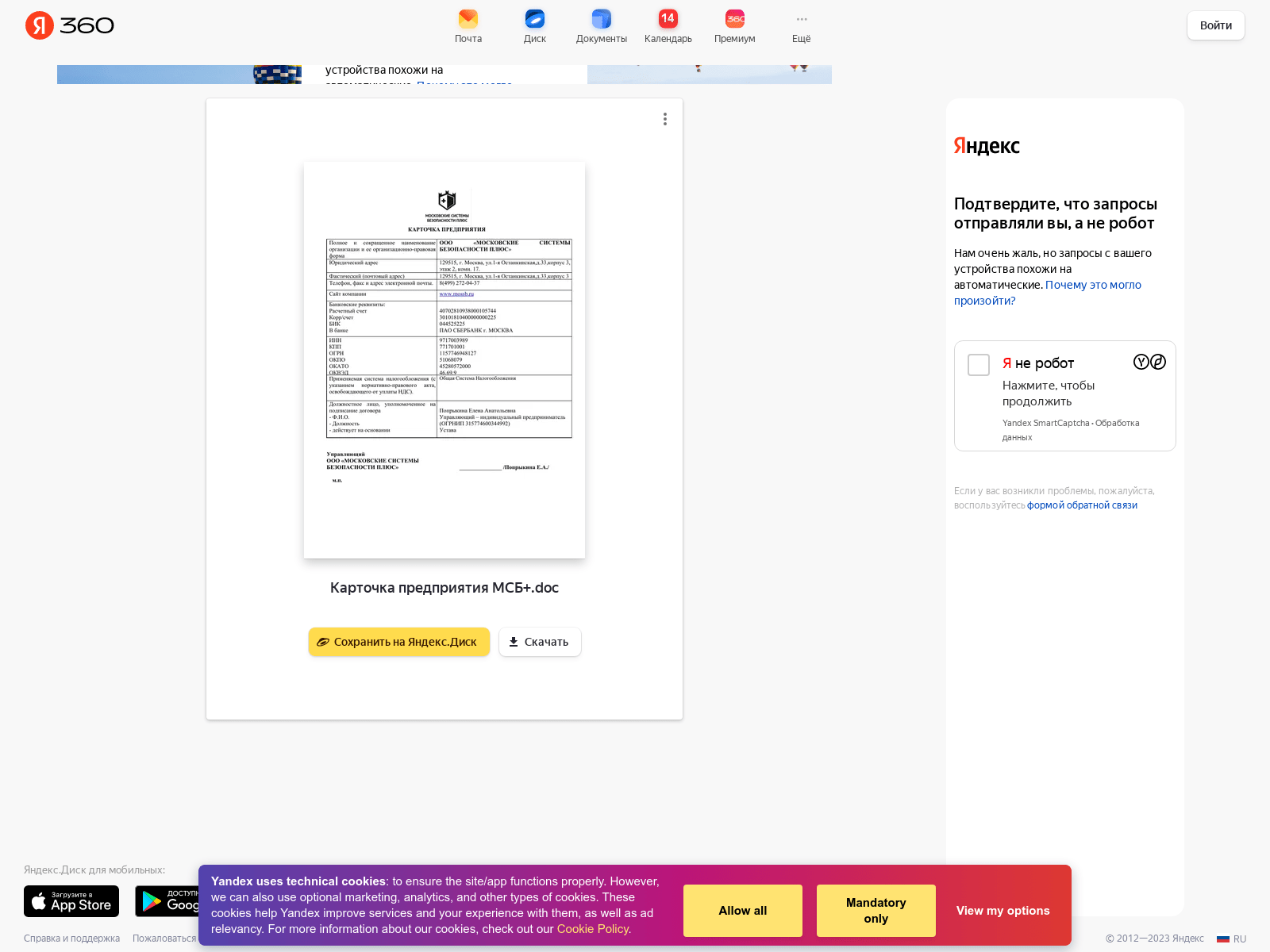This screenshot has height=952, width=1270.
Task: Click the Яндекс copyright footer link
Action: pos(1188,939)
